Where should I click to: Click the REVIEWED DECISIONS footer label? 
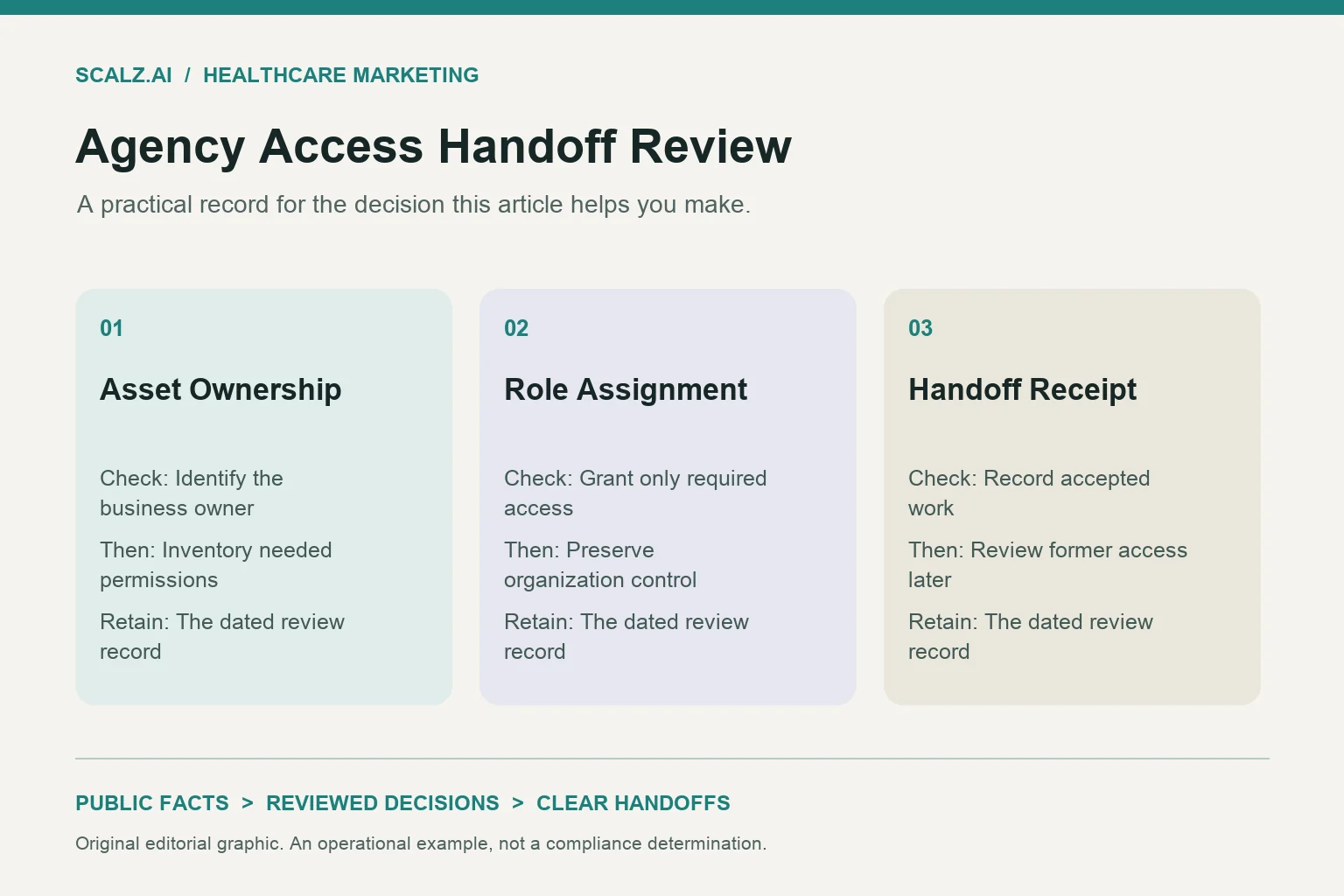click(382, 803)
